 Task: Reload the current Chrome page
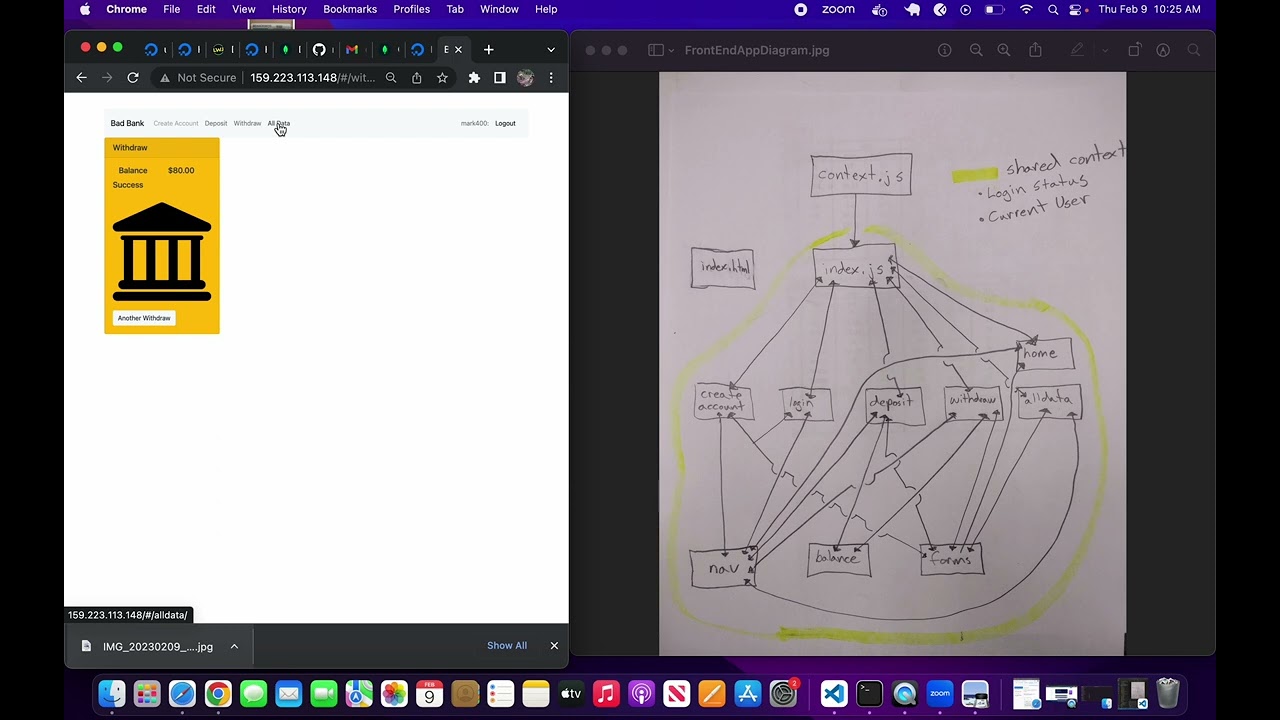click(x=133, y=78)
